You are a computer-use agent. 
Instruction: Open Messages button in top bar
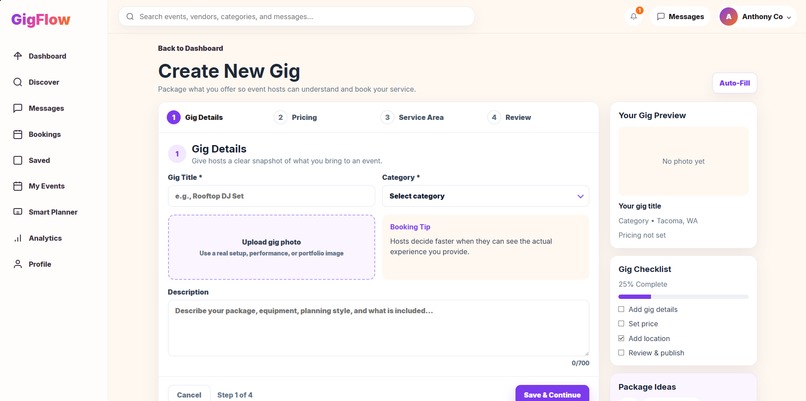(x=680, y=16)
